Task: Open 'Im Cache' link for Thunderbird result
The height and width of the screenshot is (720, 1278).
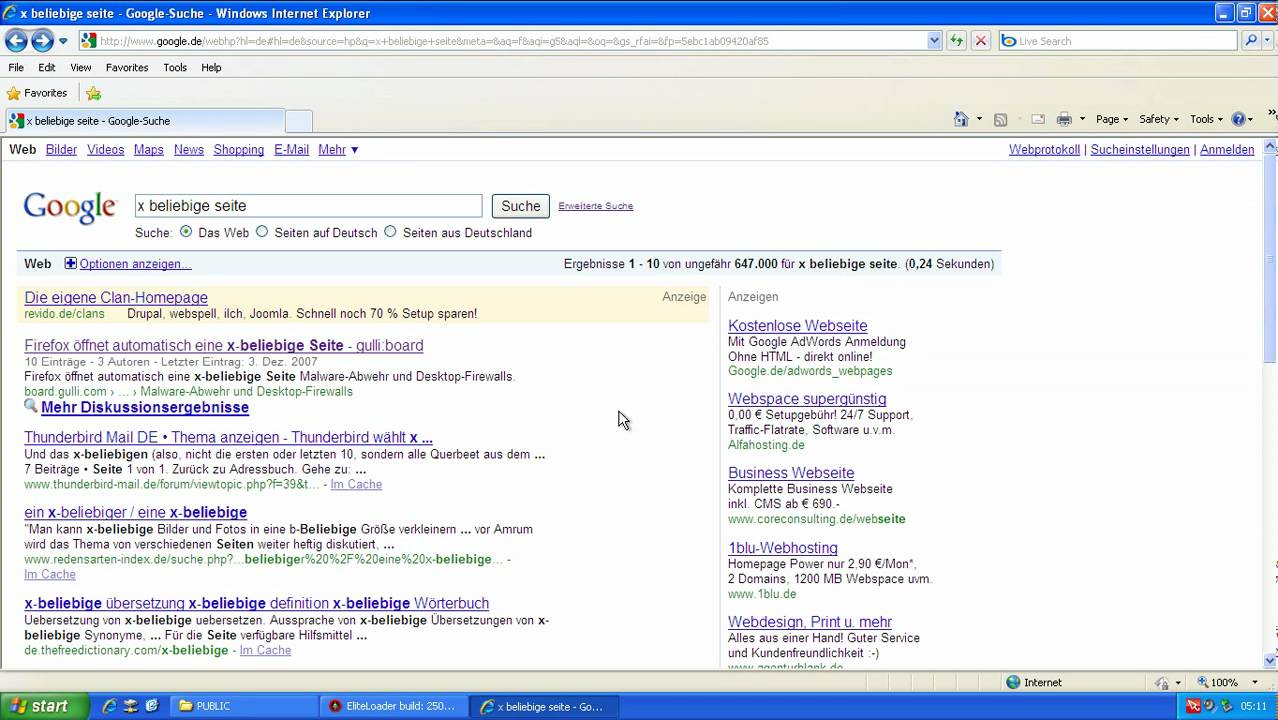Action: pyautogui.click(x=356, y=484)
